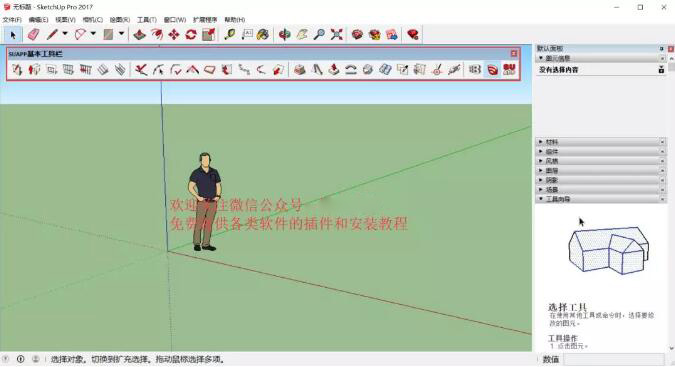675x367 pixels.
Task: Click the SUAPP blue twin-panel mirror icon
Action: 385,69
